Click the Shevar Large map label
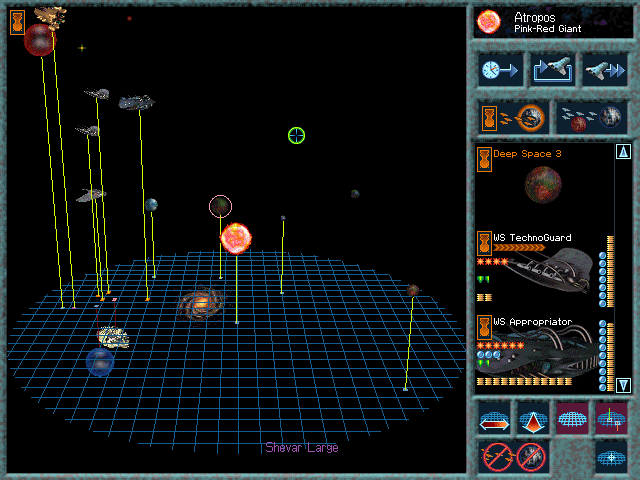 click(302, 448)
